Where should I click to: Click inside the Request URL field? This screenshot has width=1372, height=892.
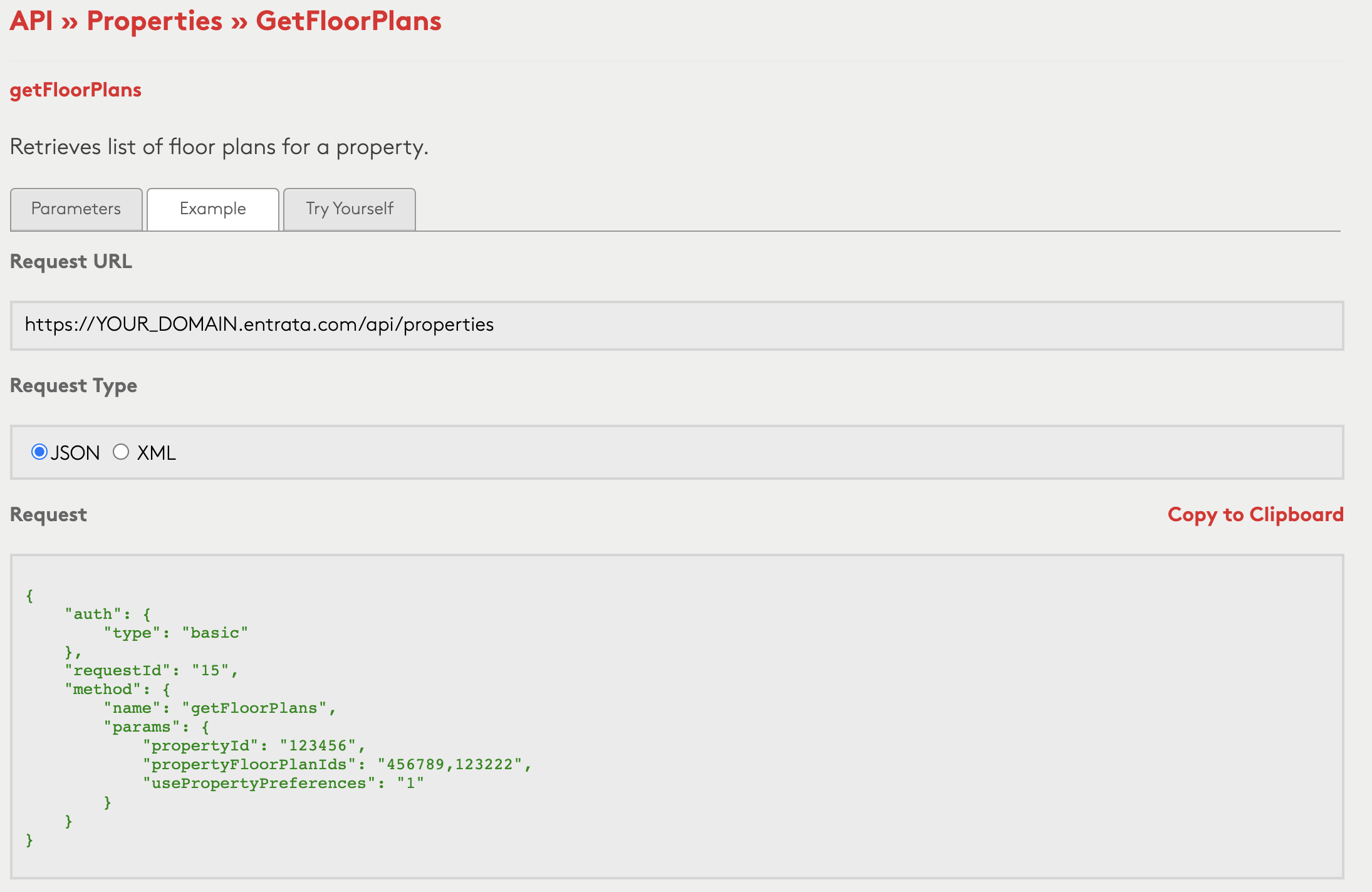677,325
